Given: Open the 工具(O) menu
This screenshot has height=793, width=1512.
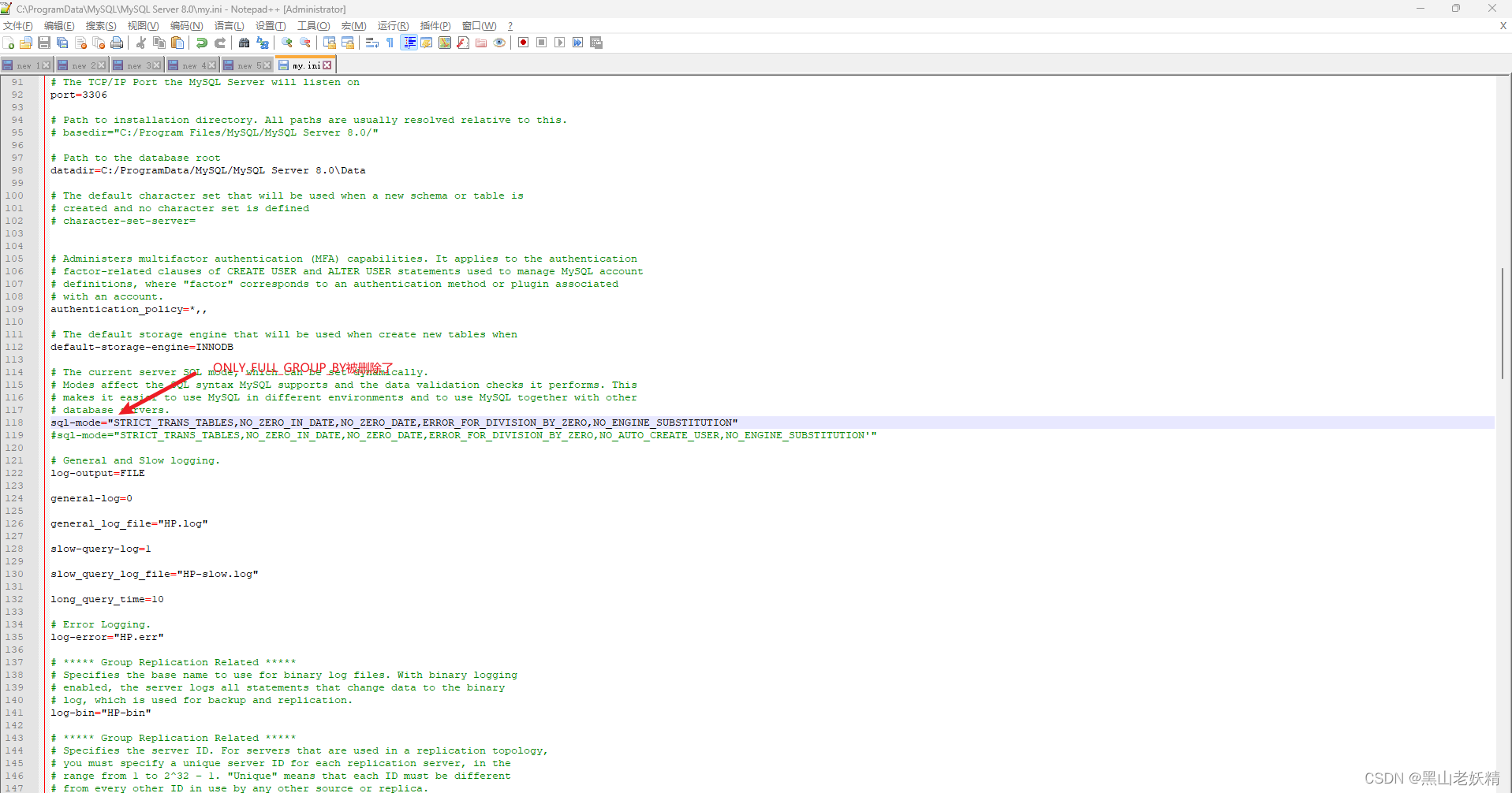Looking at the screenshot, I should point(314,26).
